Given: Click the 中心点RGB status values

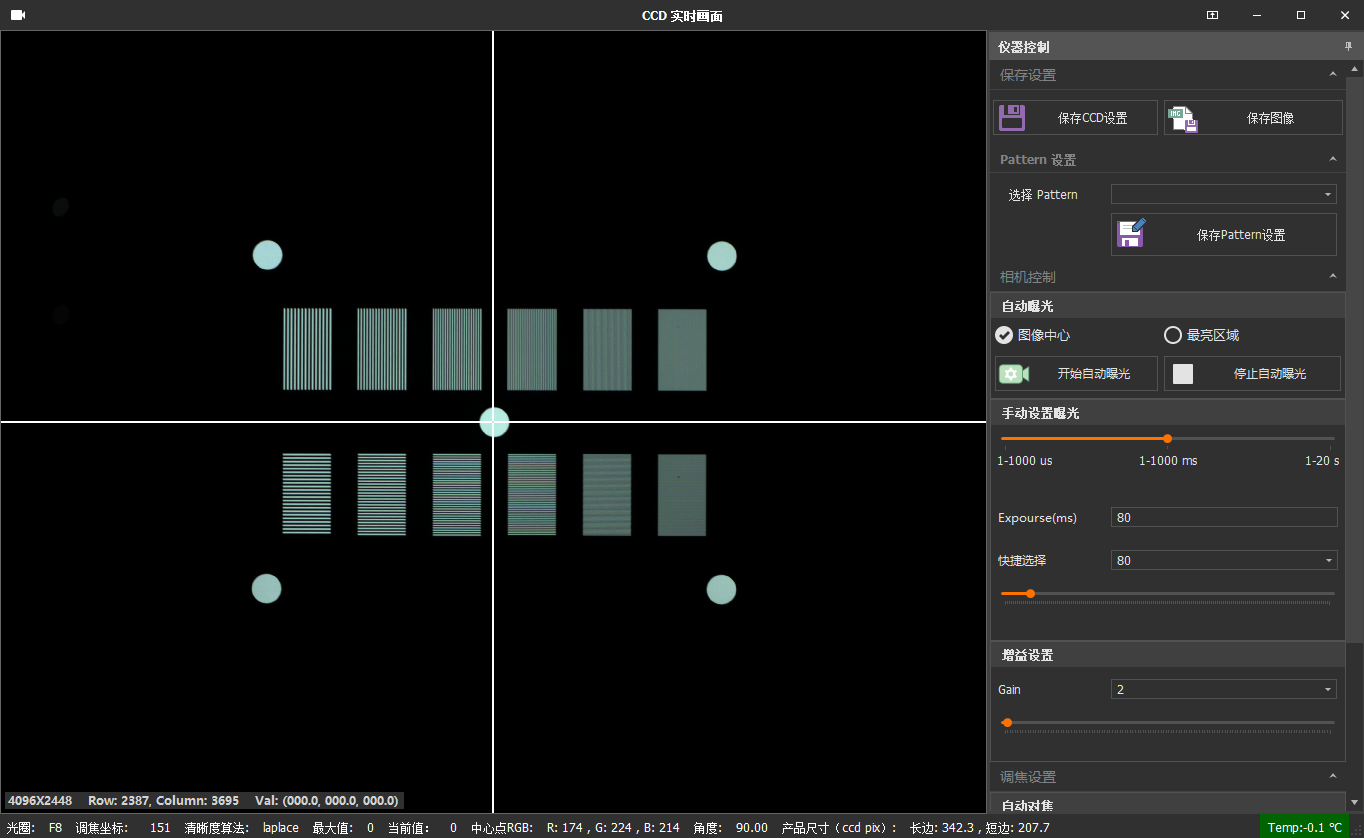Looking at the screenshot, I should 575,828.
